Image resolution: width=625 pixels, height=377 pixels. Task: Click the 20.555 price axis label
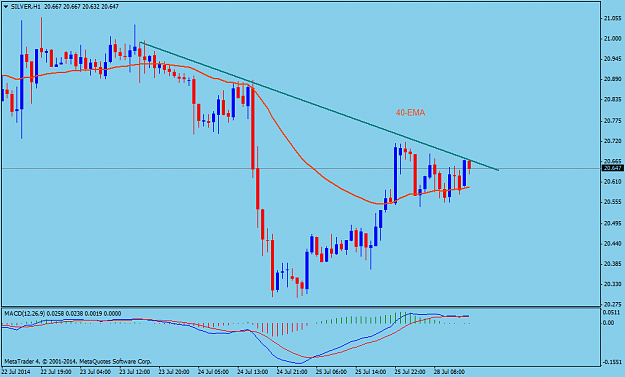pos(612,202)
